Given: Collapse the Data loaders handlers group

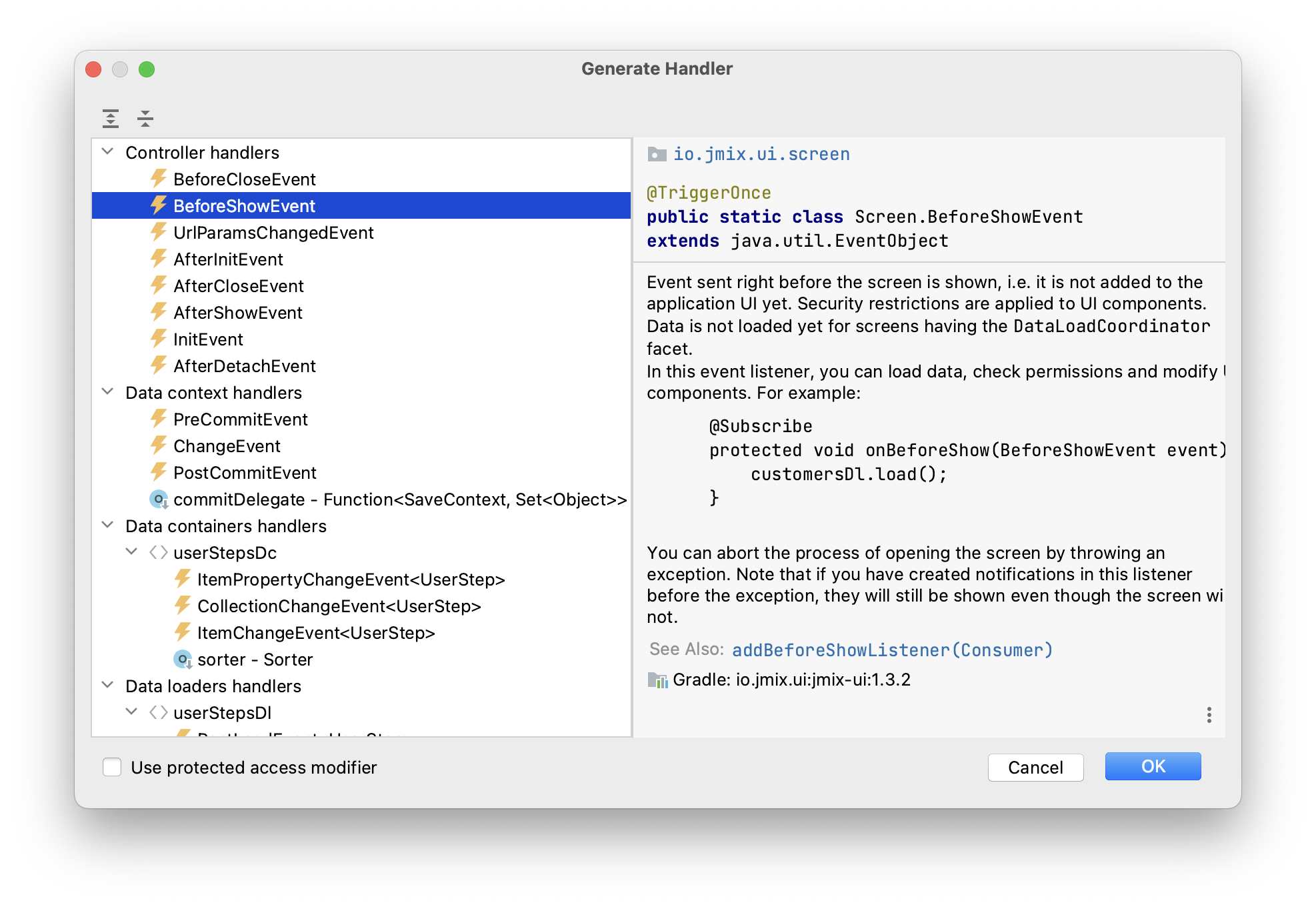Looking at the screenshot, I should 107,686.
